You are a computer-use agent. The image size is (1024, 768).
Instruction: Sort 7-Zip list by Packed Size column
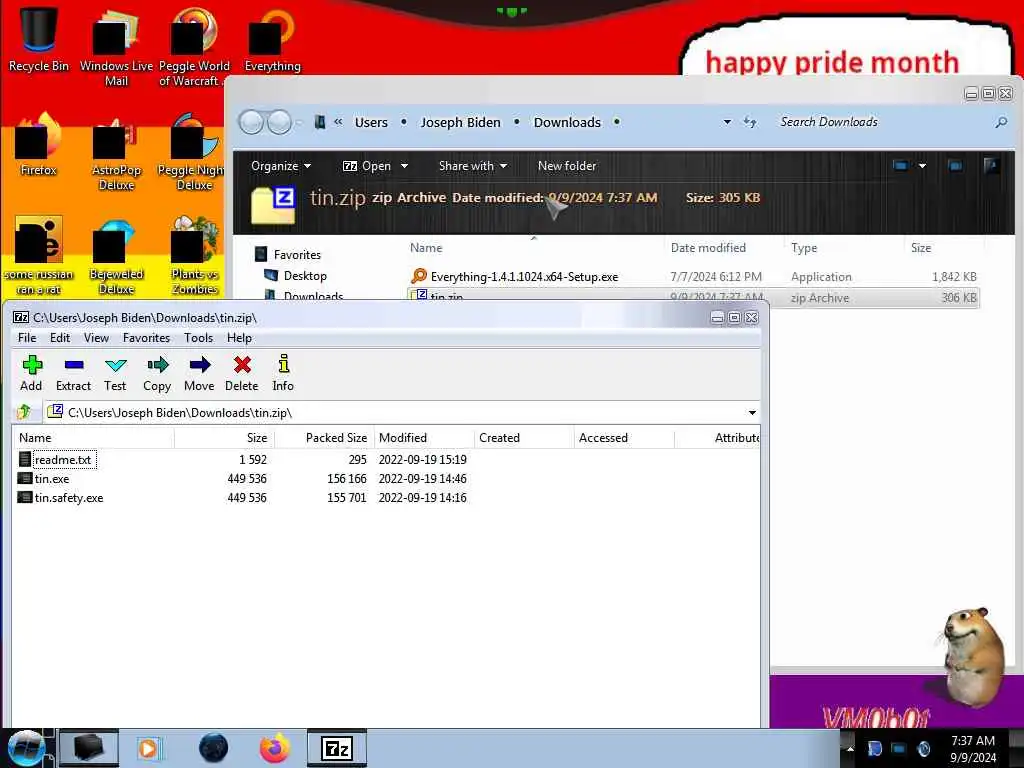[323, 438]
